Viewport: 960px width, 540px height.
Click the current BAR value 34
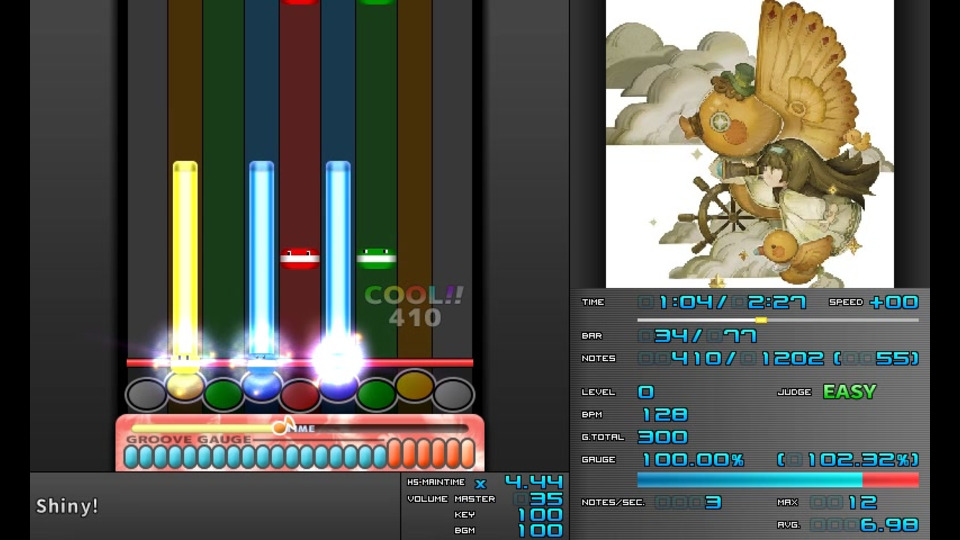(672, 336)
